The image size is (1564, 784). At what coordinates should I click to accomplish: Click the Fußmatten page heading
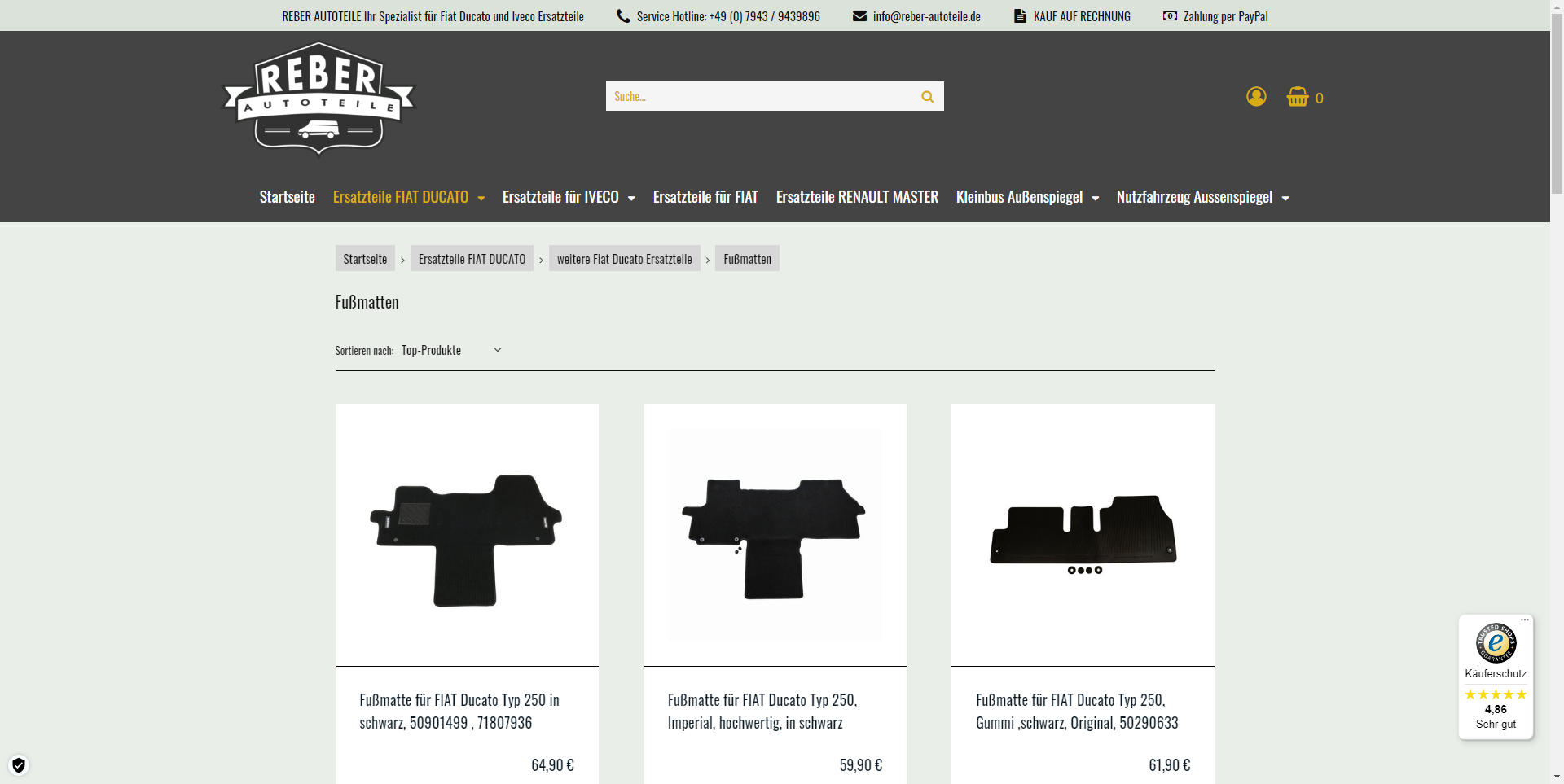tap(367, 302)
